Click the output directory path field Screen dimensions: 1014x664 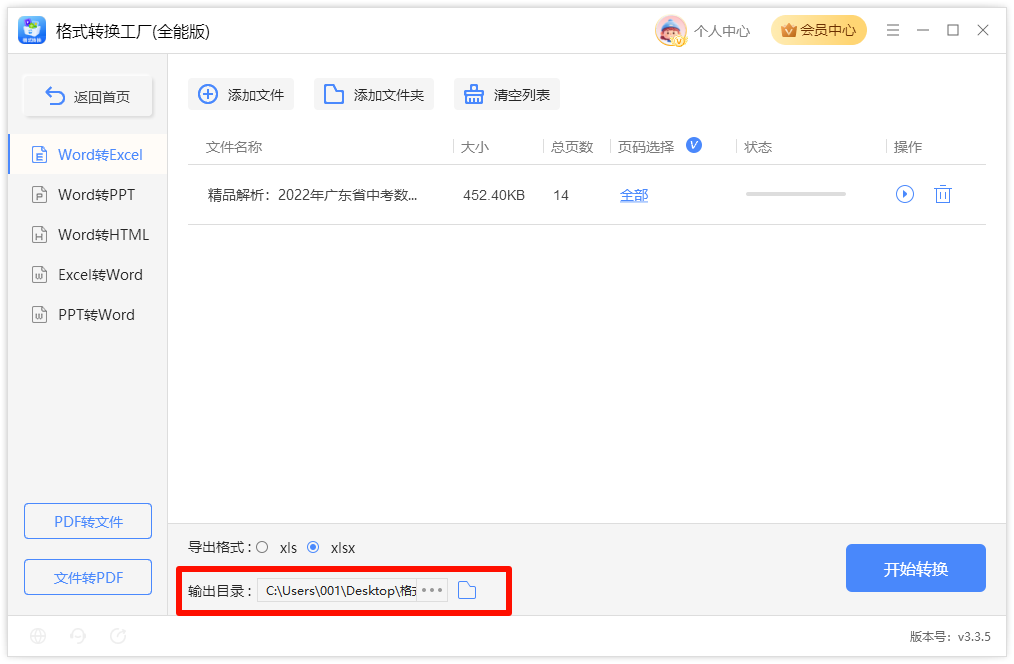pos(338,590)
